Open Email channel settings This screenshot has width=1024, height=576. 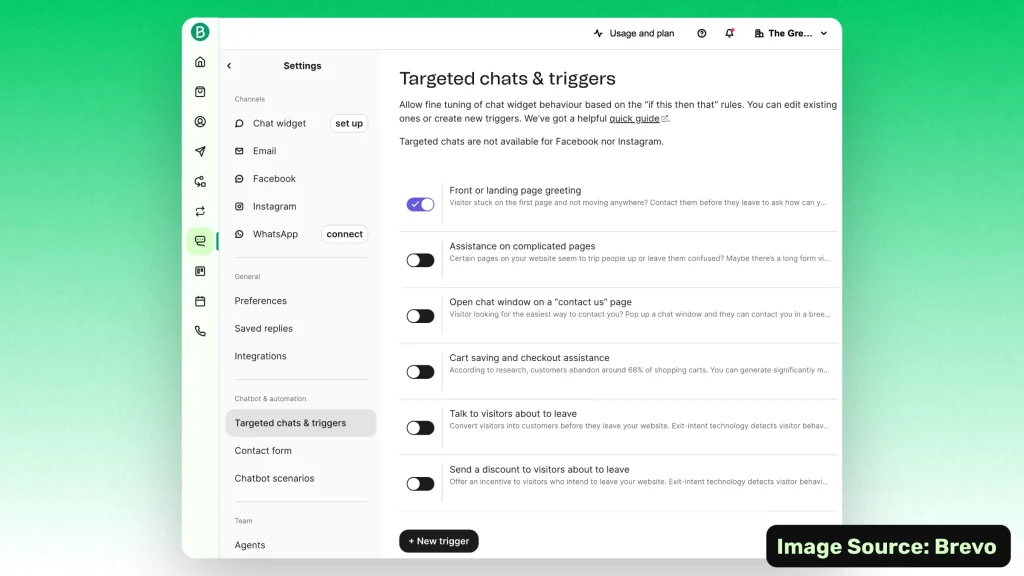264,151
